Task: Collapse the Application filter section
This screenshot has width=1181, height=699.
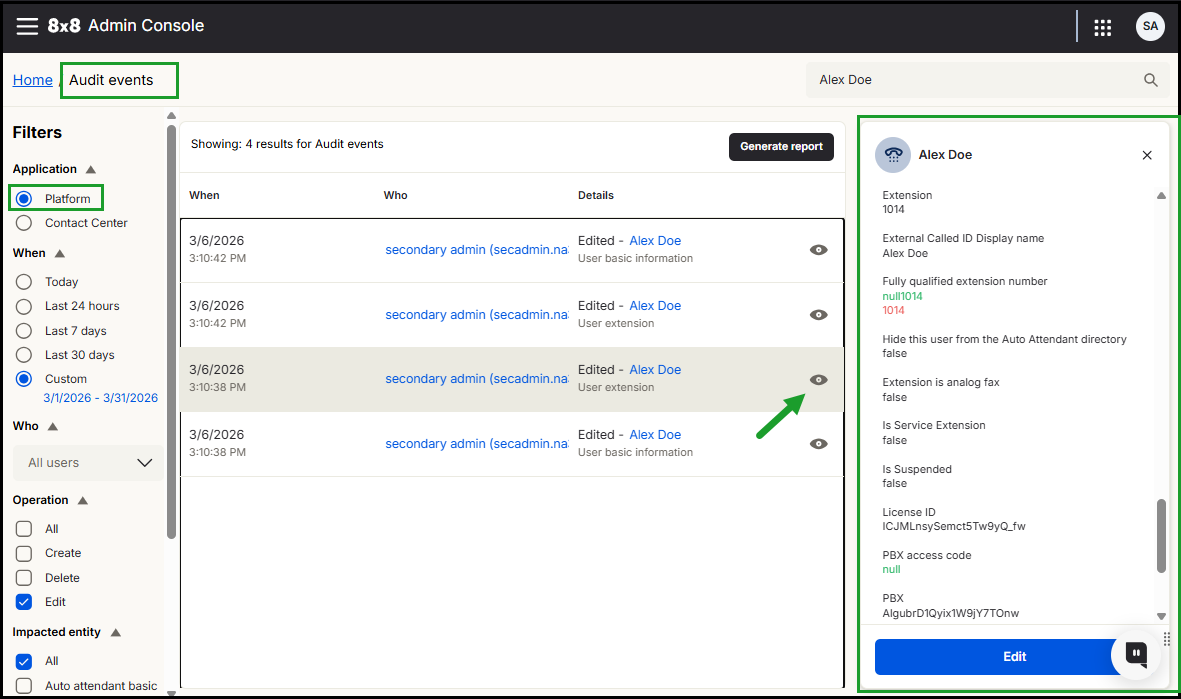Action: [x=90, y=169]
